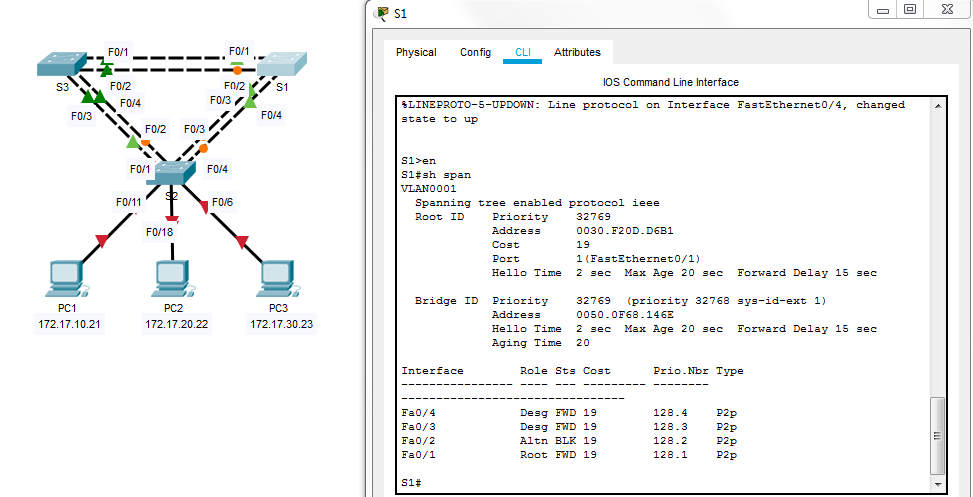Click the PC3 device name label

point(279,308)
